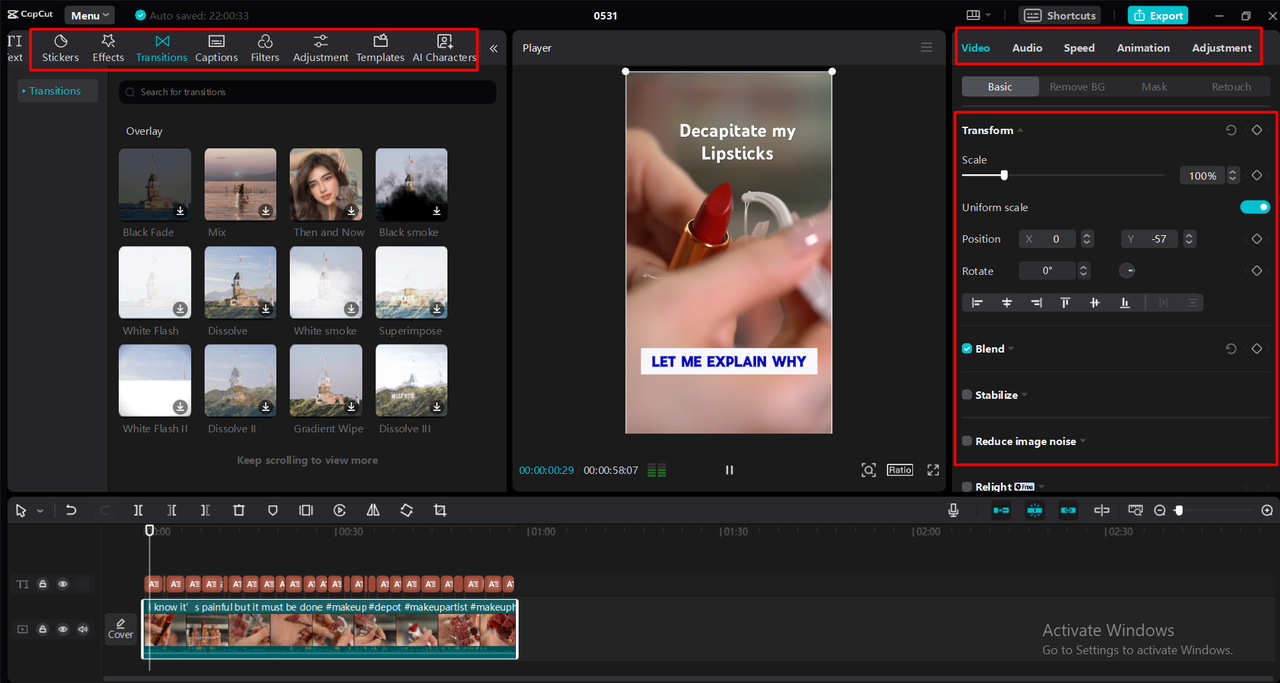Click the zoom out magnifier on timeline

pos(1160,510)
